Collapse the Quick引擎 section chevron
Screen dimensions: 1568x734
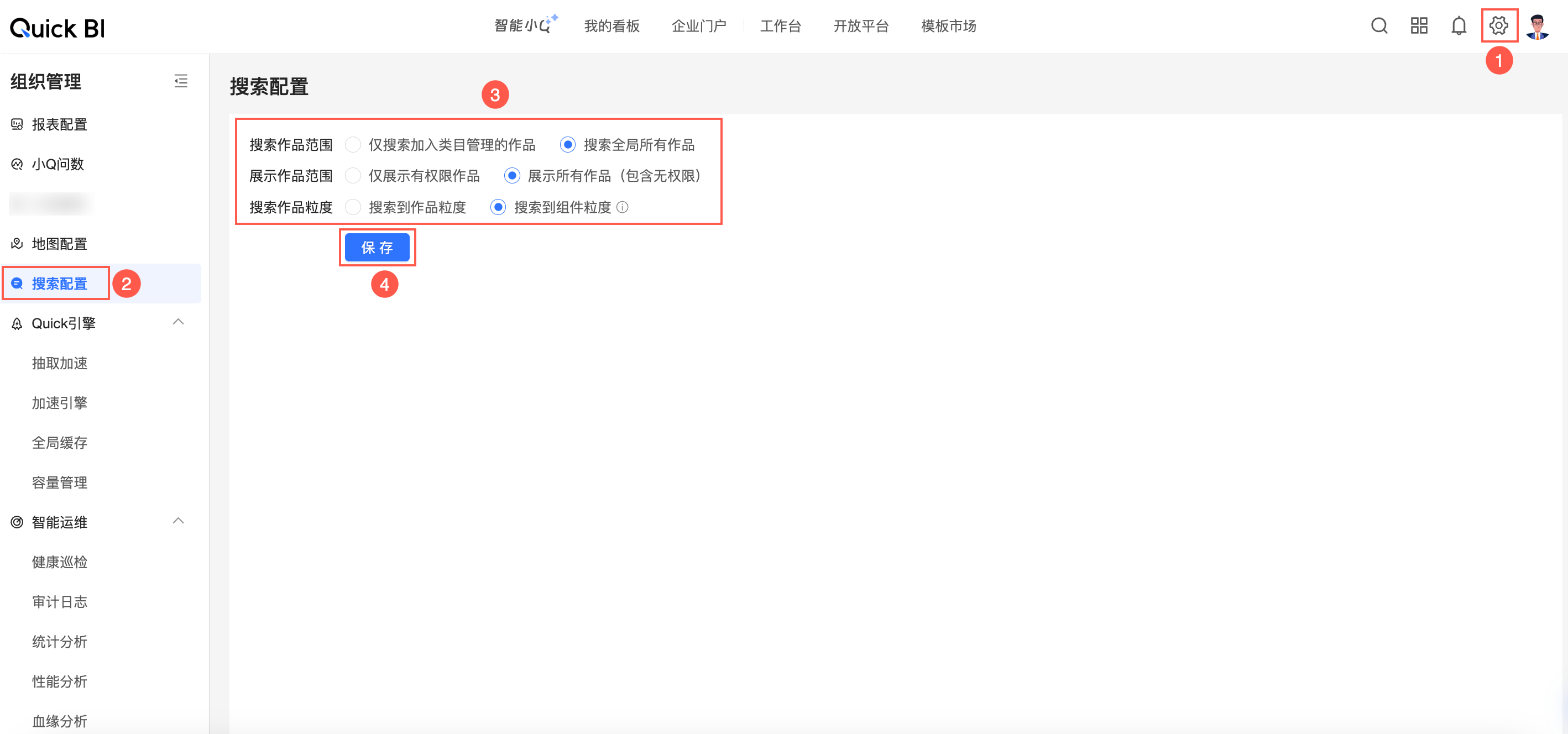click(x=179, y=322)
